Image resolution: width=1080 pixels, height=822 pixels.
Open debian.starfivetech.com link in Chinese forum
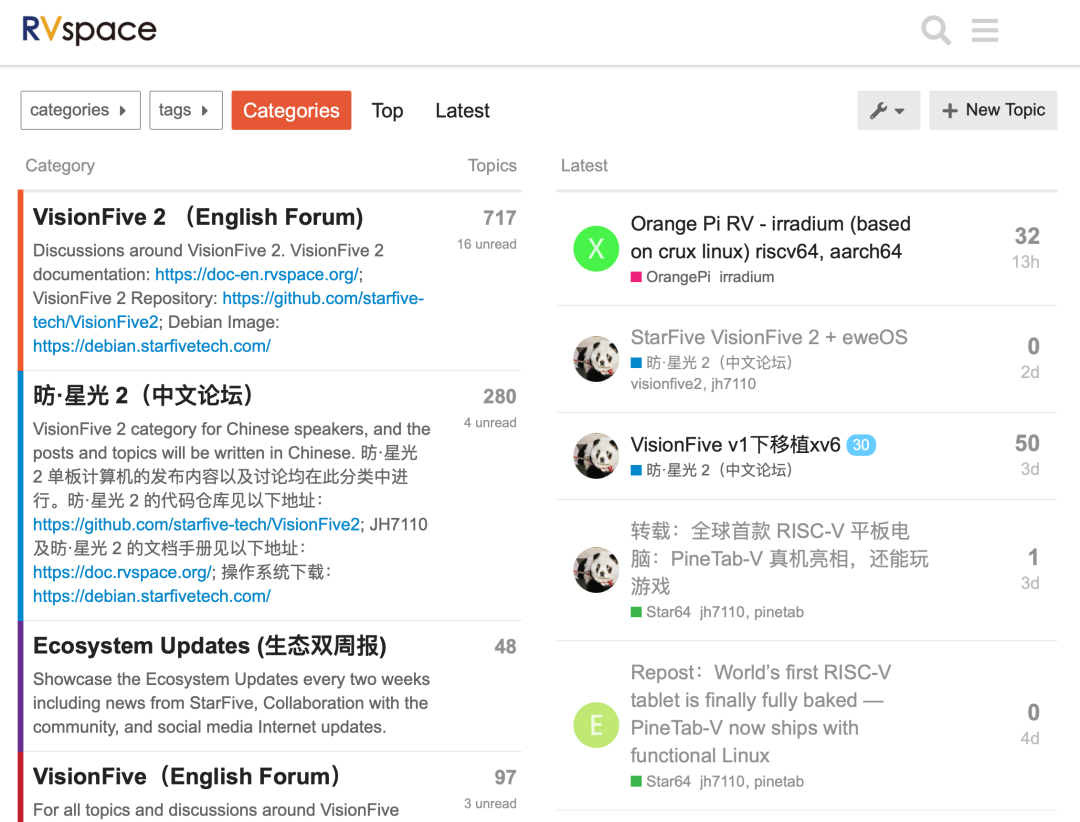[x=152, y=596]
